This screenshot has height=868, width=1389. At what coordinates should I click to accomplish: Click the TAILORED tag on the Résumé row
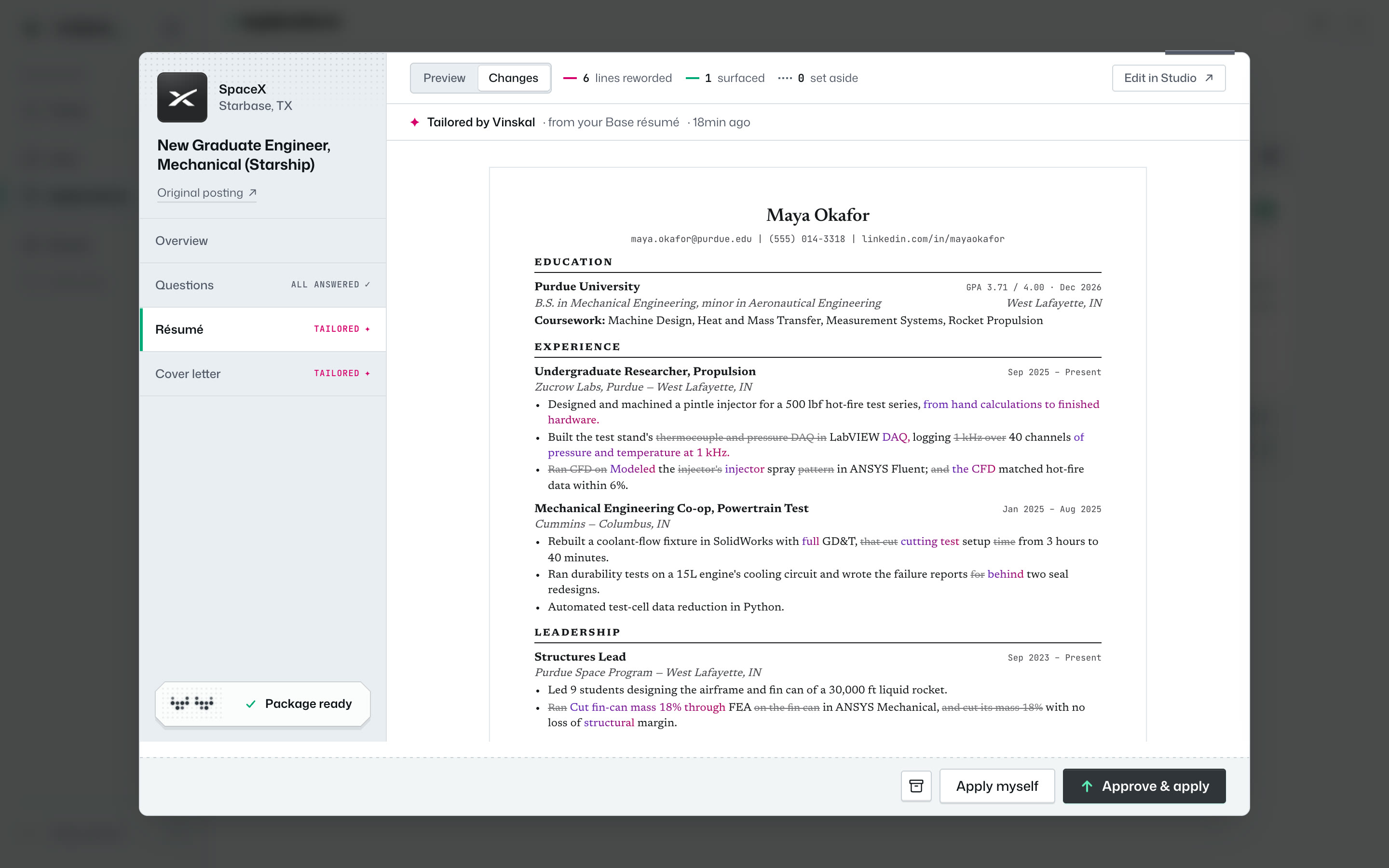pyautogui.click(x=342, y=329)
